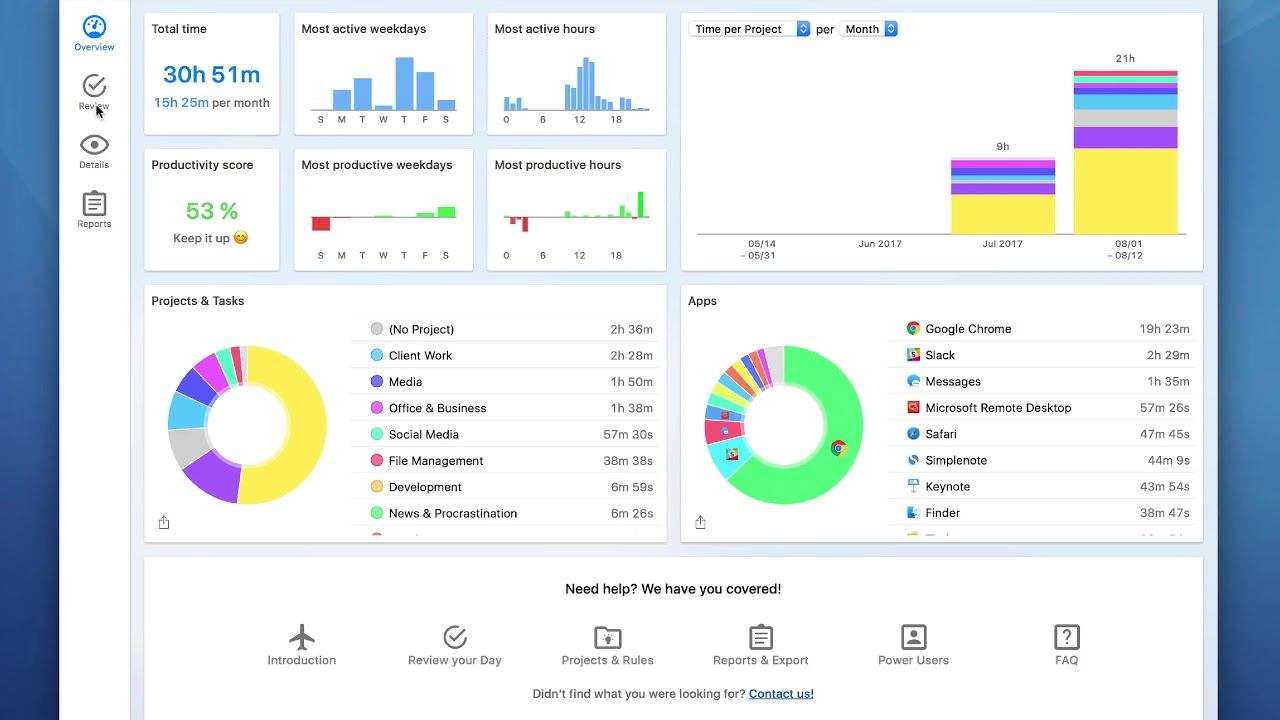
Task: Click the Most active weekdays bar chart
Action: pyautogui.click(x=383, y=84)
